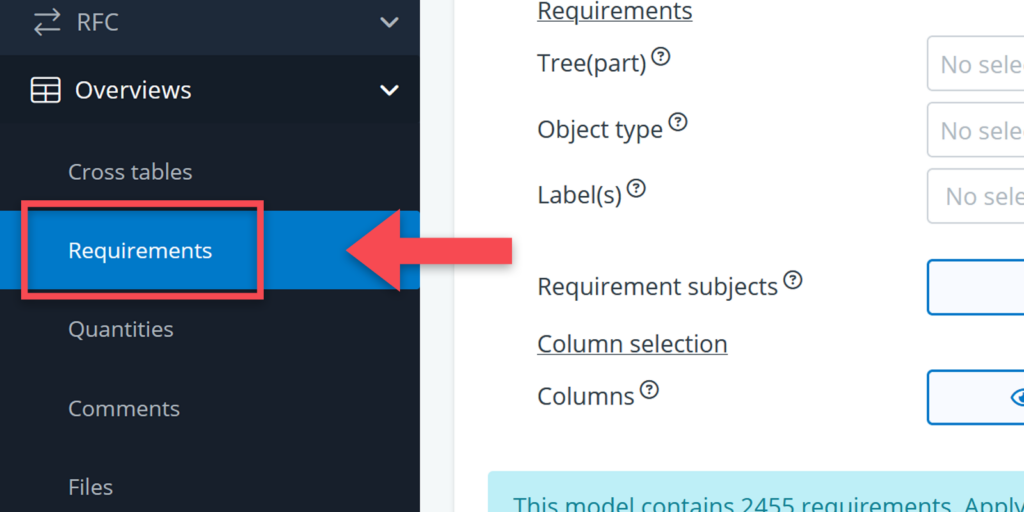Open the Label(s) selection dropdown
Viewport: 1024px width, 512px height.
point(976,196)
